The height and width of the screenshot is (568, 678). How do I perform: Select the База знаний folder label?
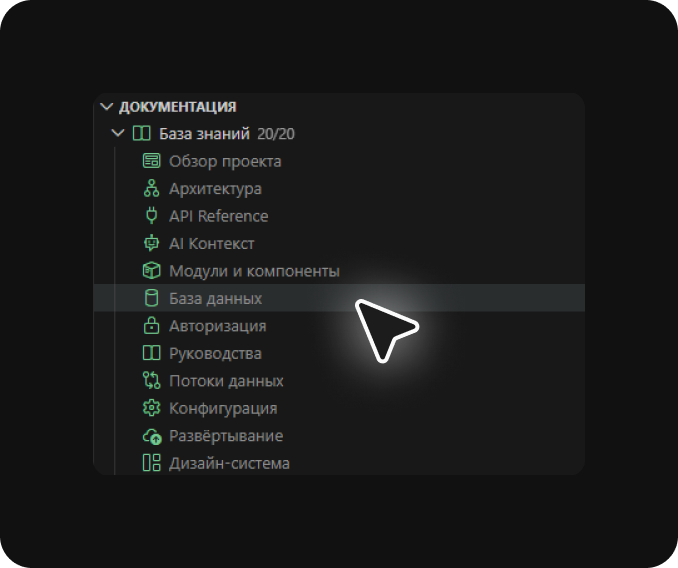coord(204,133)
